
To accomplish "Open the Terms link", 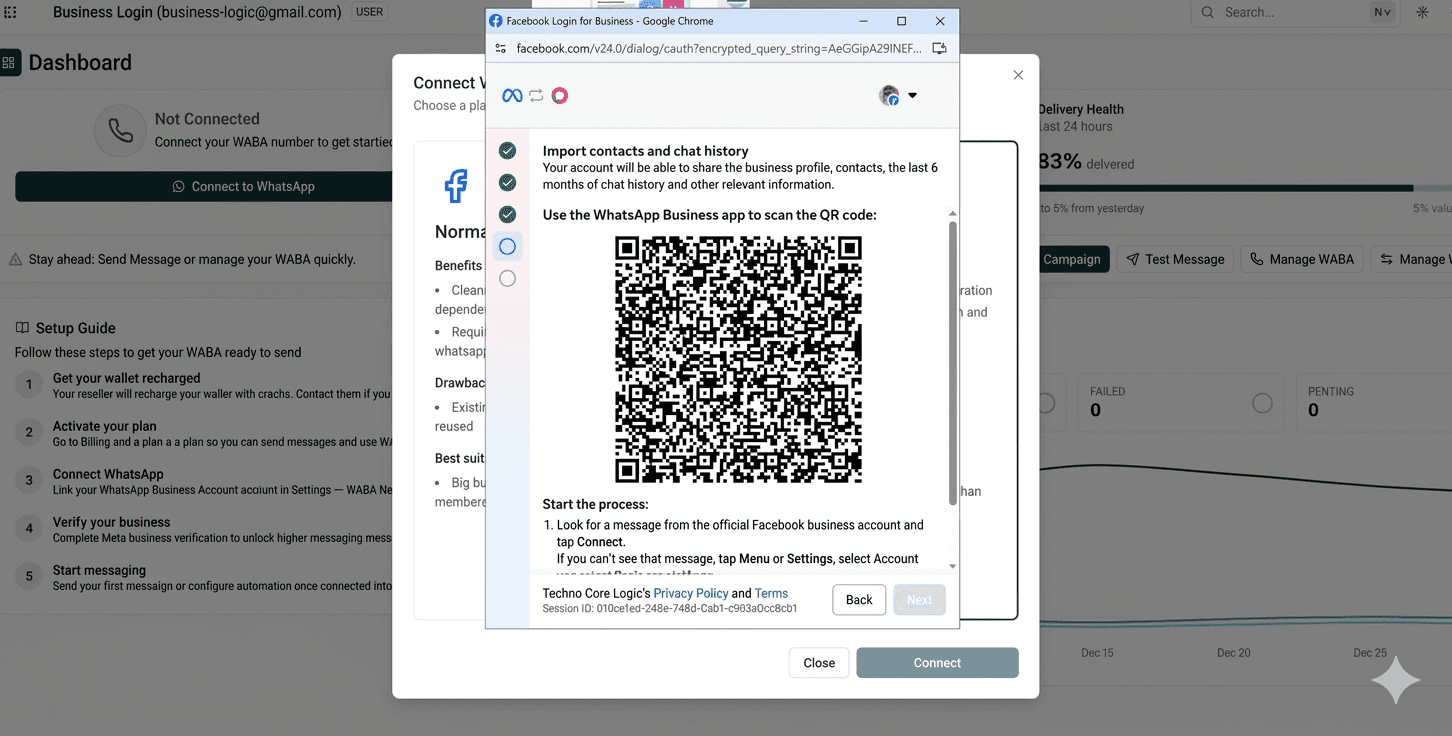I will (x=771, y=593).
